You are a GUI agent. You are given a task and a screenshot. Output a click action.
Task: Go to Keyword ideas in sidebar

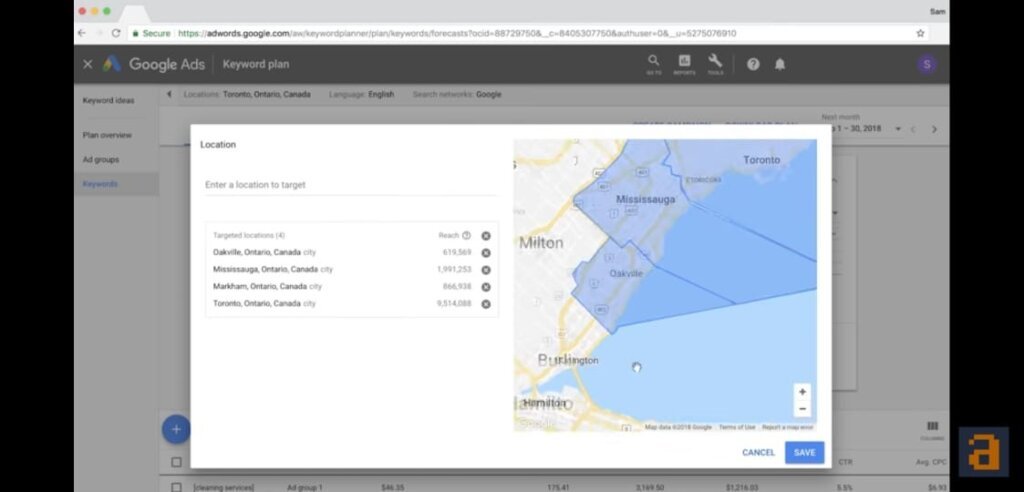[108, 101]
